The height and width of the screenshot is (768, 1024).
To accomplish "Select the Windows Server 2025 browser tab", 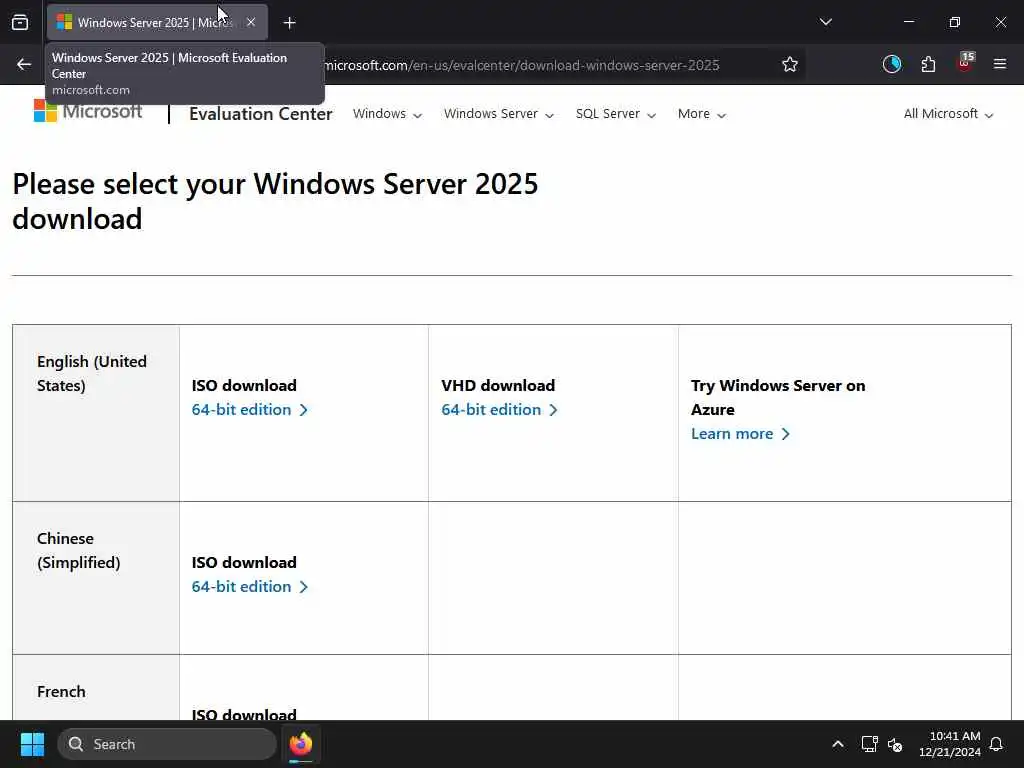I will click(157, 22).
